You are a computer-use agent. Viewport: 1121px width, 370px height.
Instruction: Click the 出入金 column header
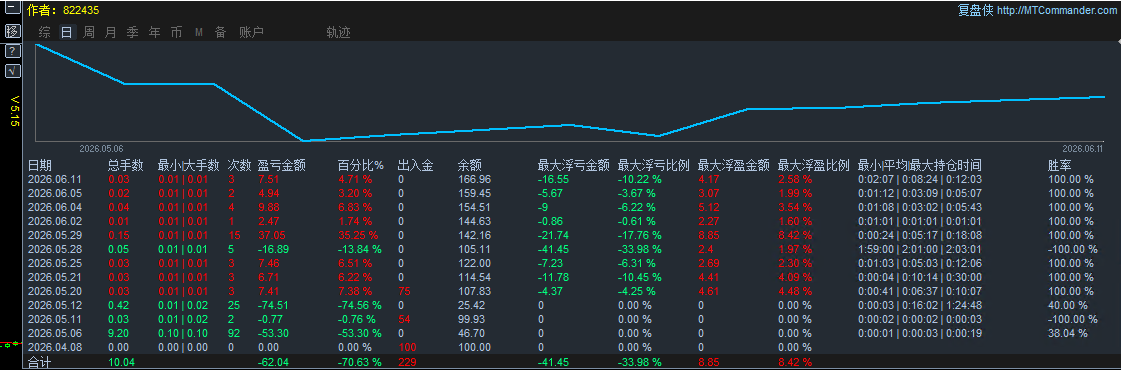[415, 166]
